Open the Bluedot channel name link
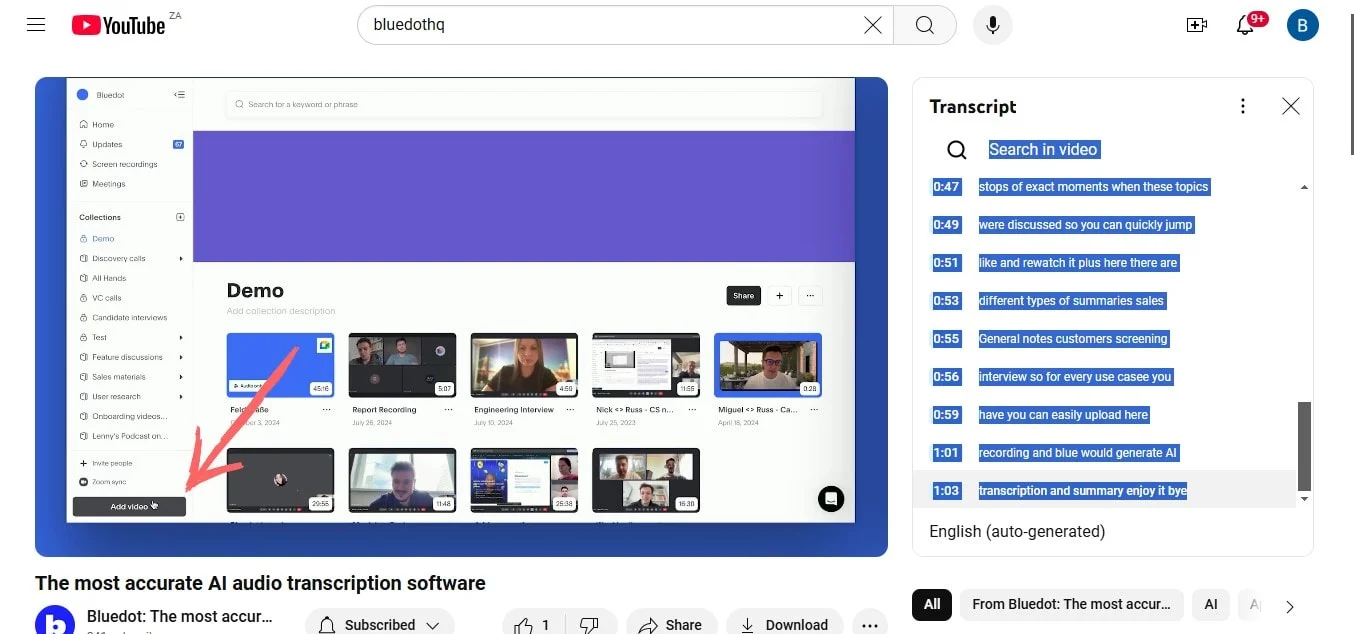The image size is (1354, 634). [180, 616]
